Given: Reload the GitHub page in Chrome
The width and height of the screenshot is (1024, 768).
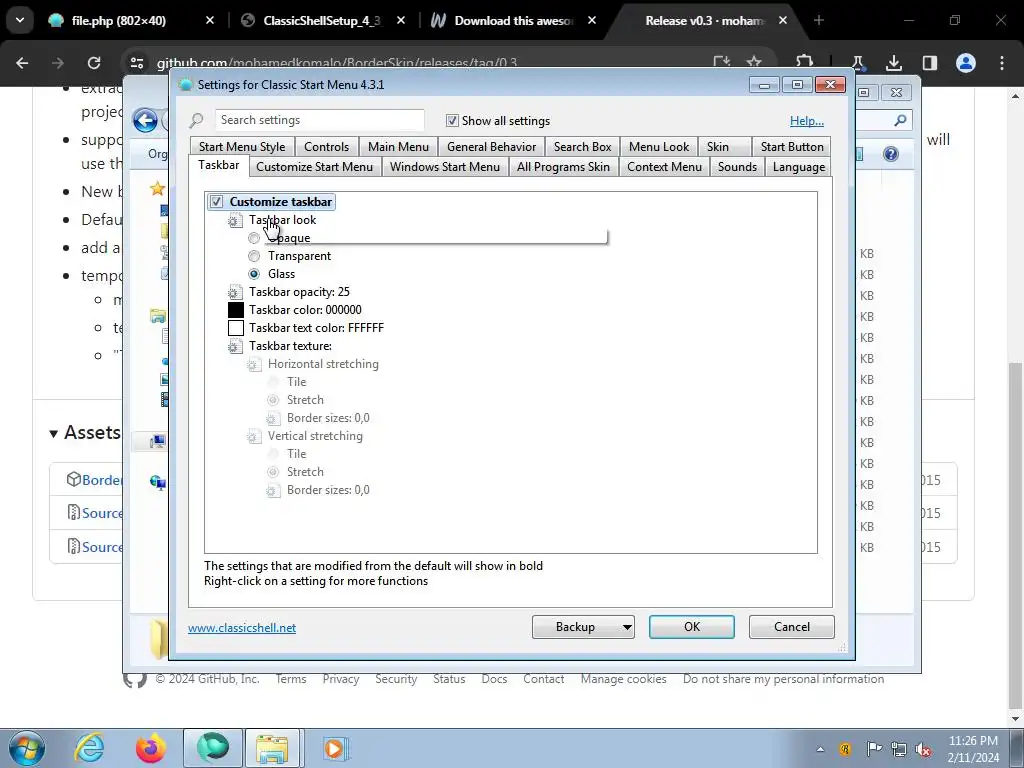Looking at the screenshot, I should (x=94, y=63).
